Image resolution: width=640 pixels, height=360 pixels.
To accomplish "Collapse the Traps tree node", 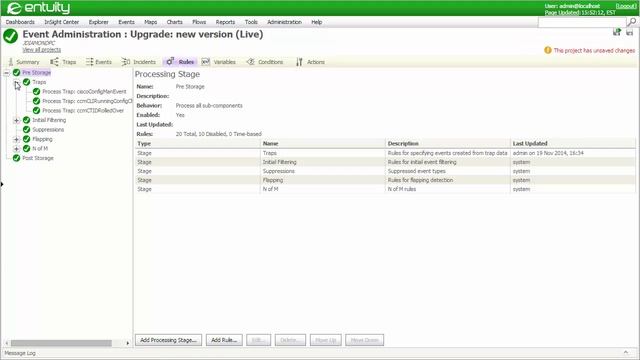I will (x=16, y=82).
